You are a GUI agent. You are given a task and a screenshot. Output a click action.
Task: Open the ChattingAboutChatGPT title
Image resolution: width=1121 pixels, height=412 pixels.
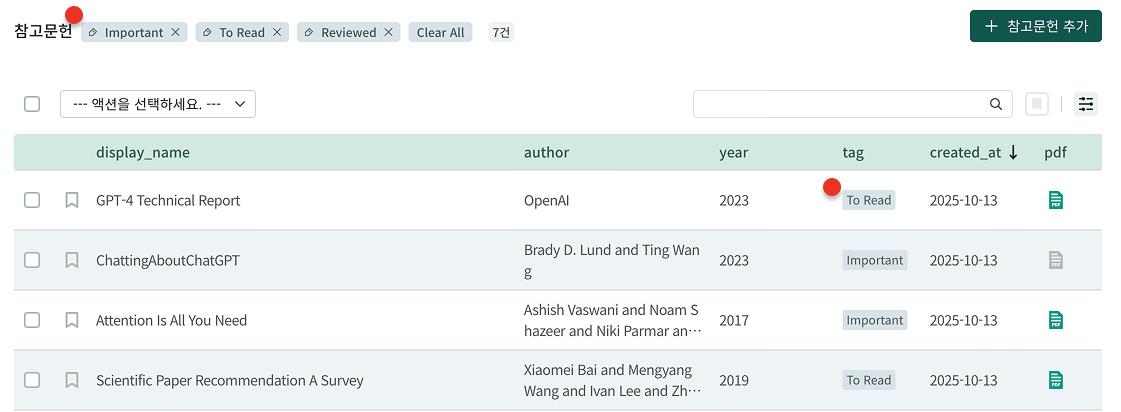pyautogui.click(x=168, y=260)
